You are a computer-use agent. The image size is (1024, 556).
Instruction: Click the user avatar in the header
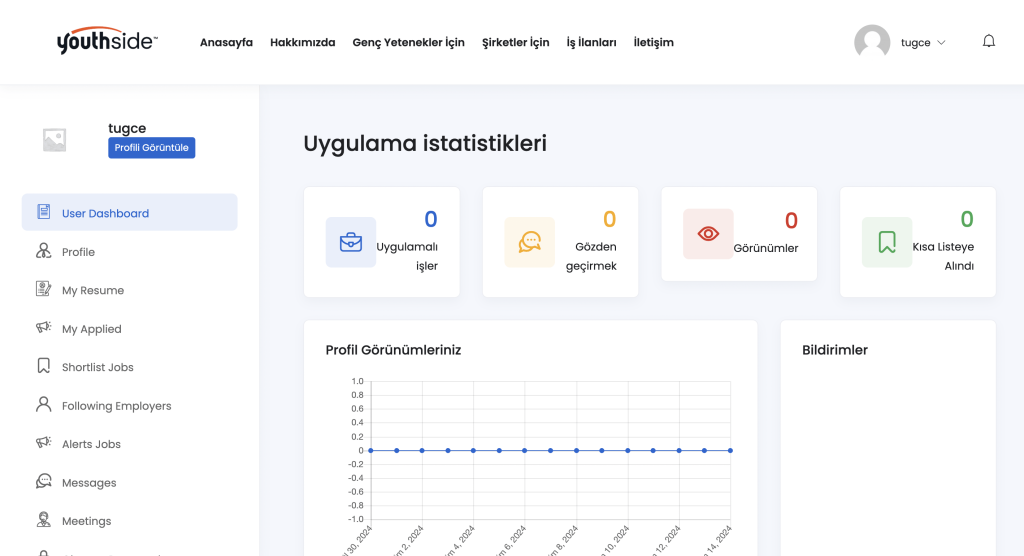872,42
